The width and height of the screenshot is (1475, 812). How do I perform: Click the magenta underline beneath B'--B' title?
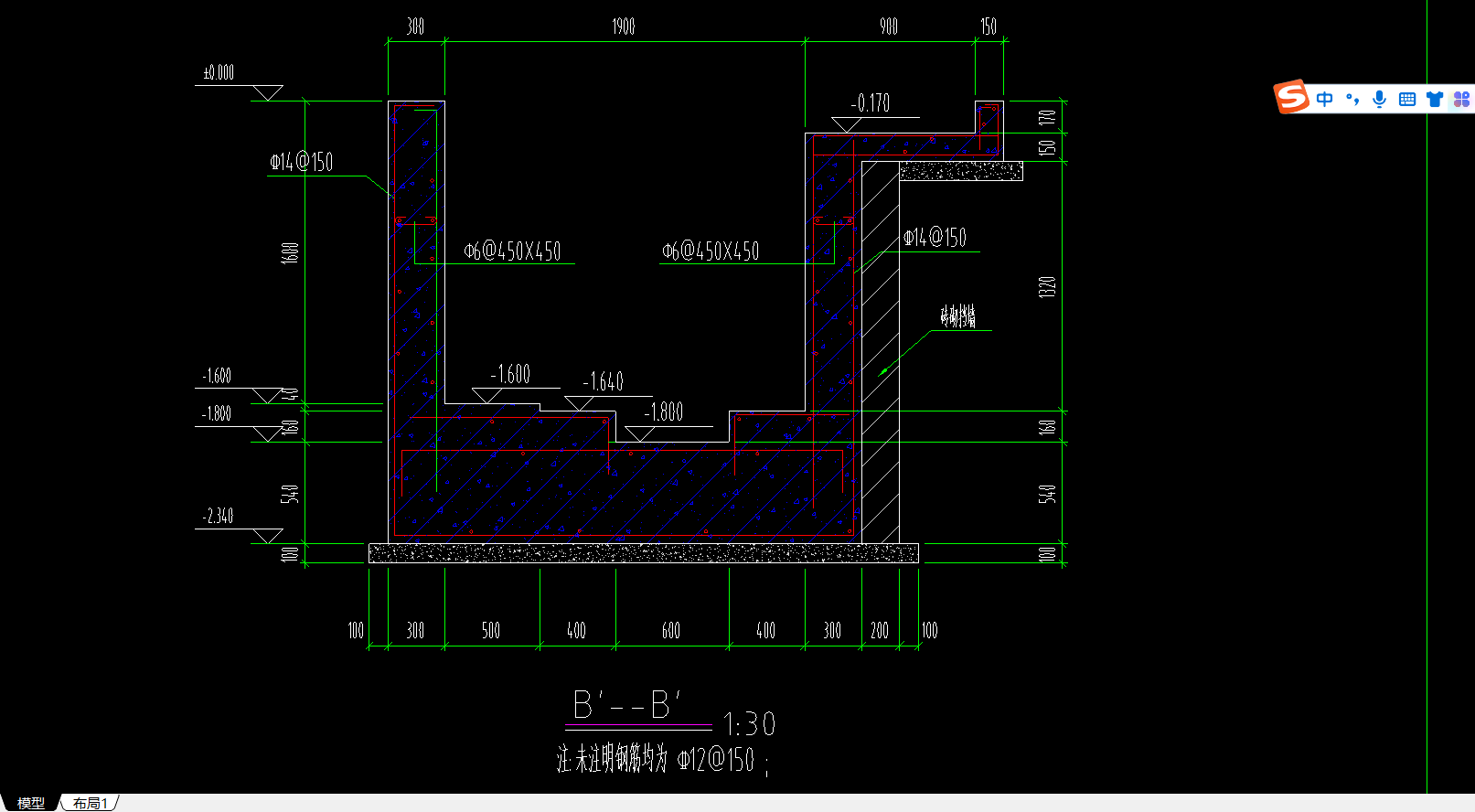click(x=638, y=725)
